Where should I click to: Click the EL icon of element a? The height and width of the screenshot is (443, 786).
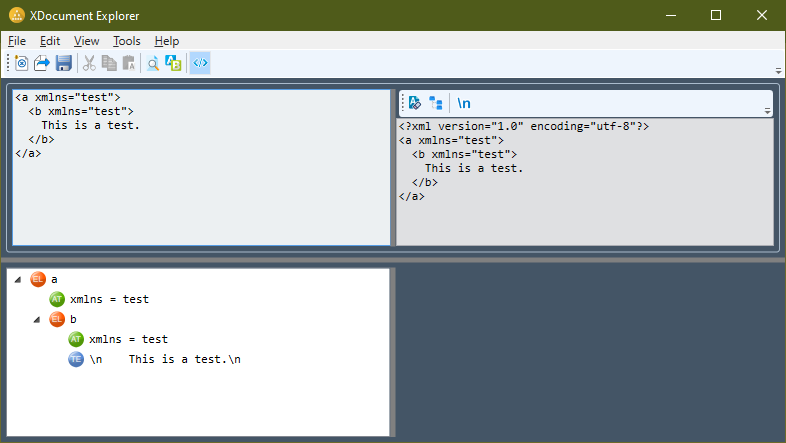coord(38,279)
